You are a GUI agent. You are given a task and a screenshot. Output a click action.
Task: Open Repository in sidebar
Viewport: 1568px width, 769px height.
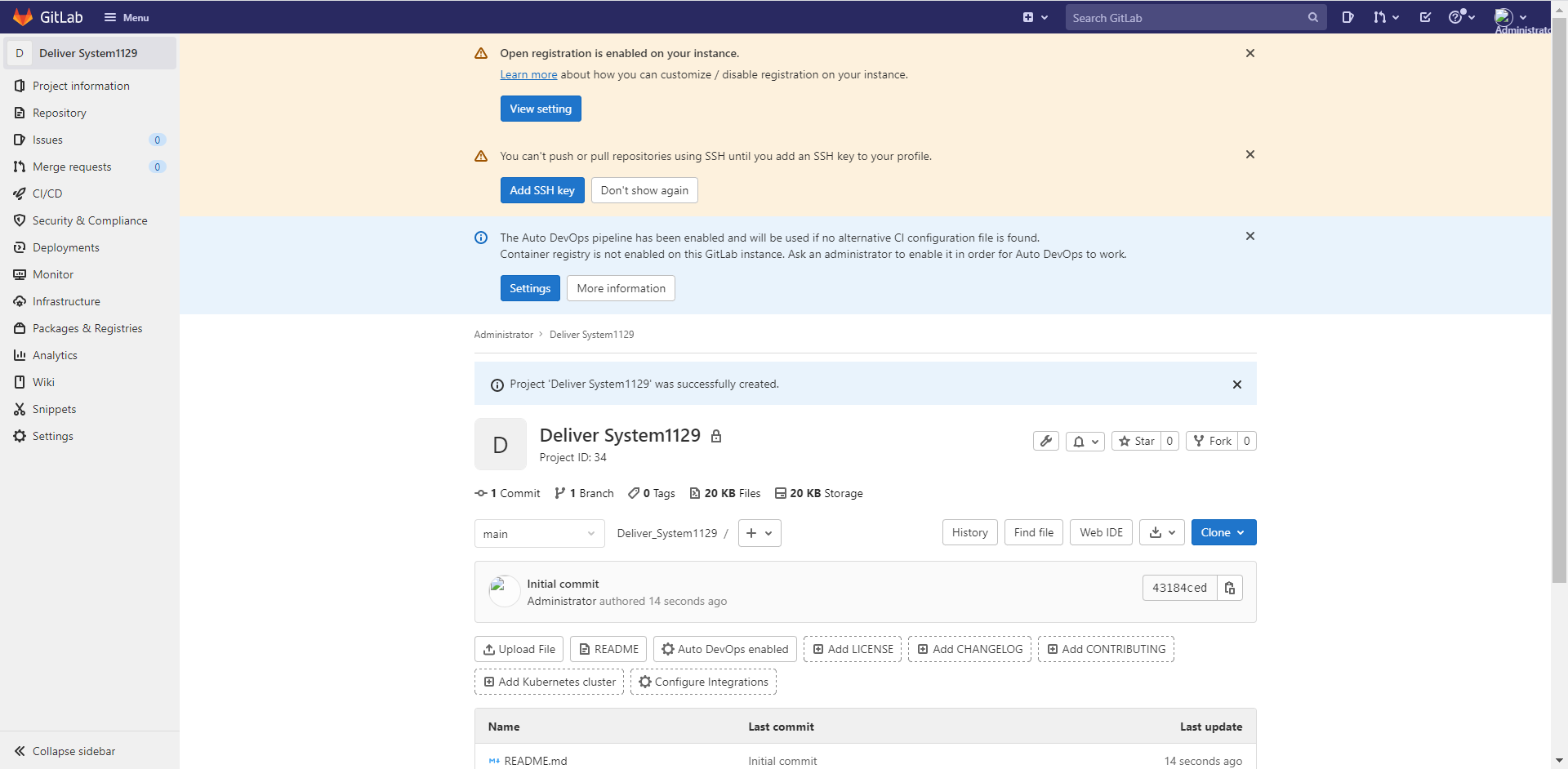click(88, 113)
